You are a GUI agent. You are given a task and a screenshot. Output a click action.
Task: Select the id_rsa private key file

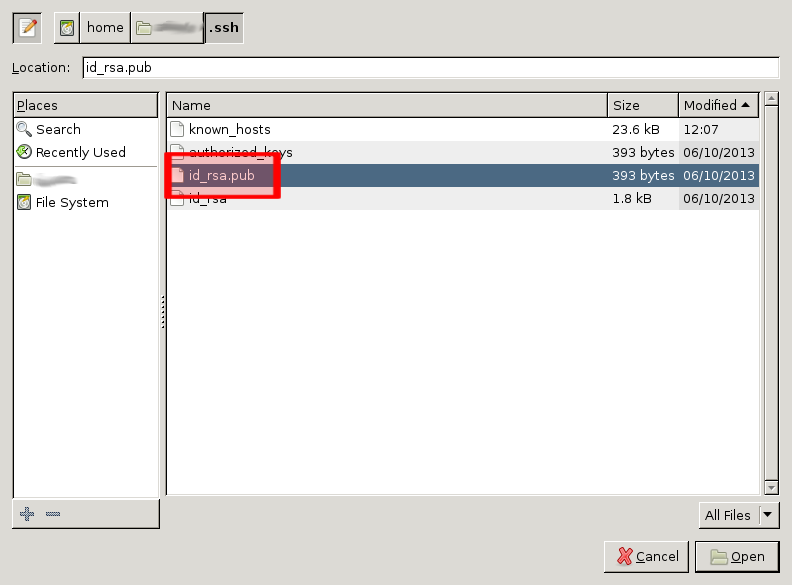coord(207,198)
